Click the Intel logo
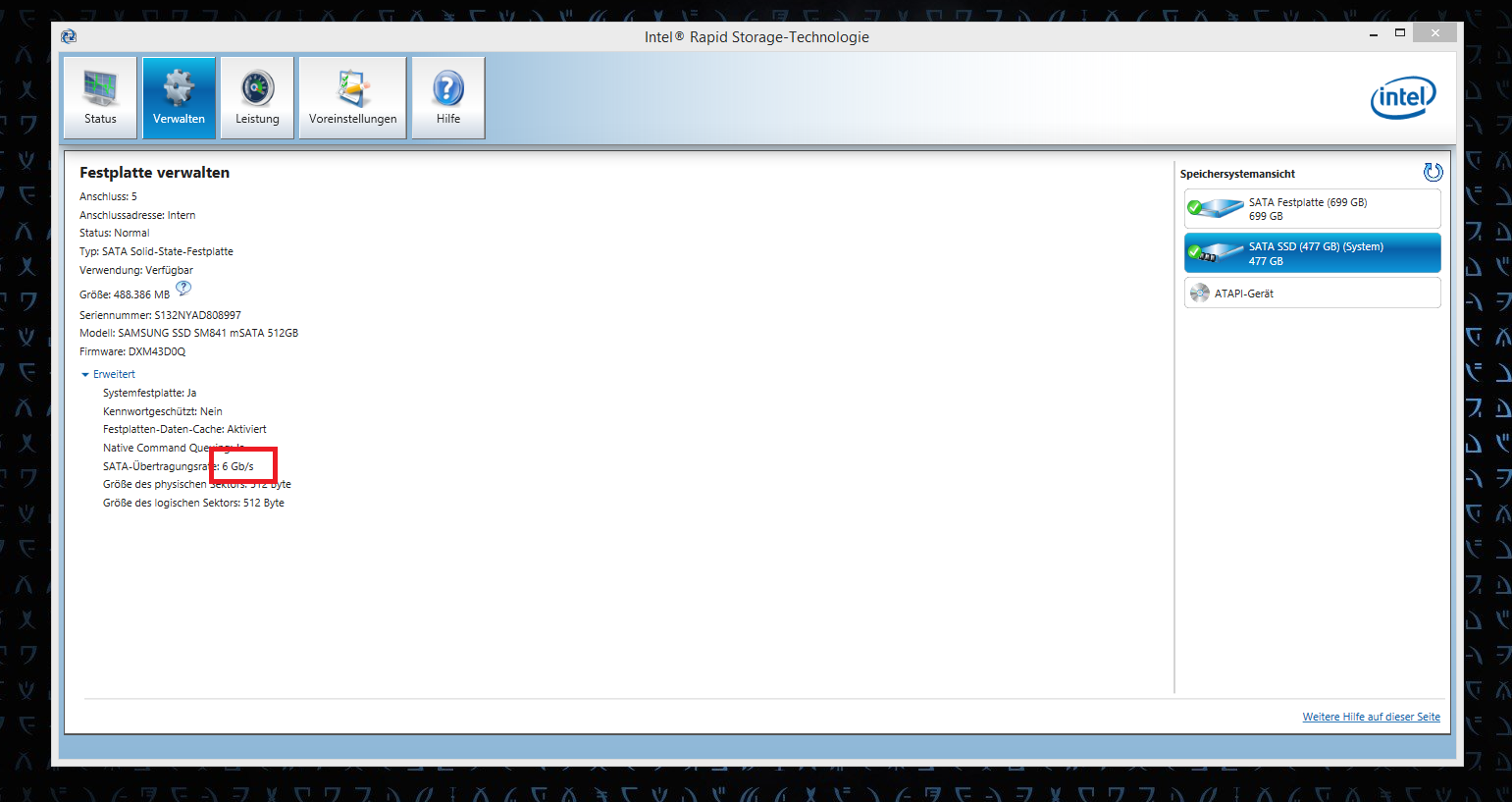Screen dimensions: 1512x802 pyautogui.click(x=1402, y=98)
